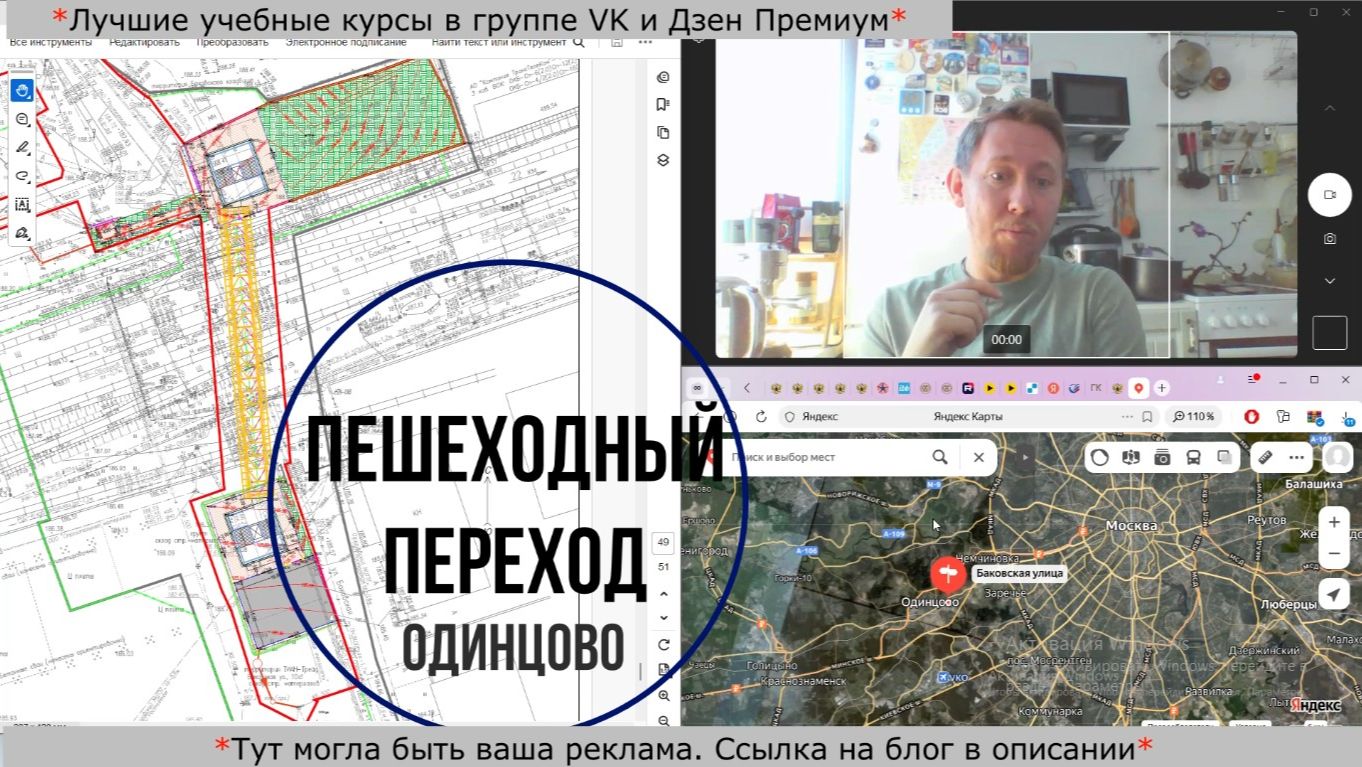Open PDF comments panel on right rail
This screenshot has width=1362, height=767.
point(662,77)
